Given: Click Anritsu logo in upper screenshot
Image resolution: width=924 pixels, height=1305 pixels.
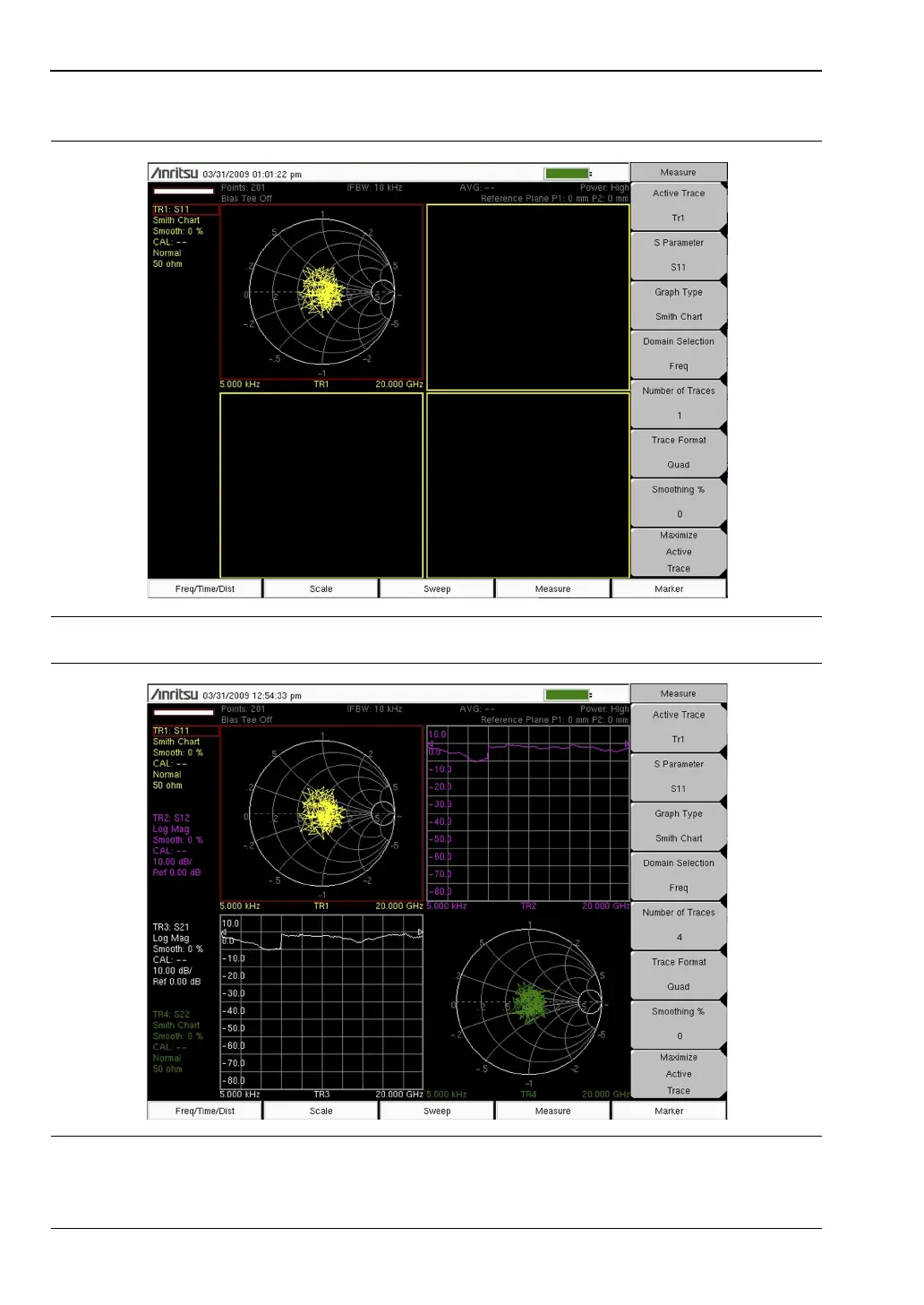Looking at the screenshot, I should (x=175, y=173).
